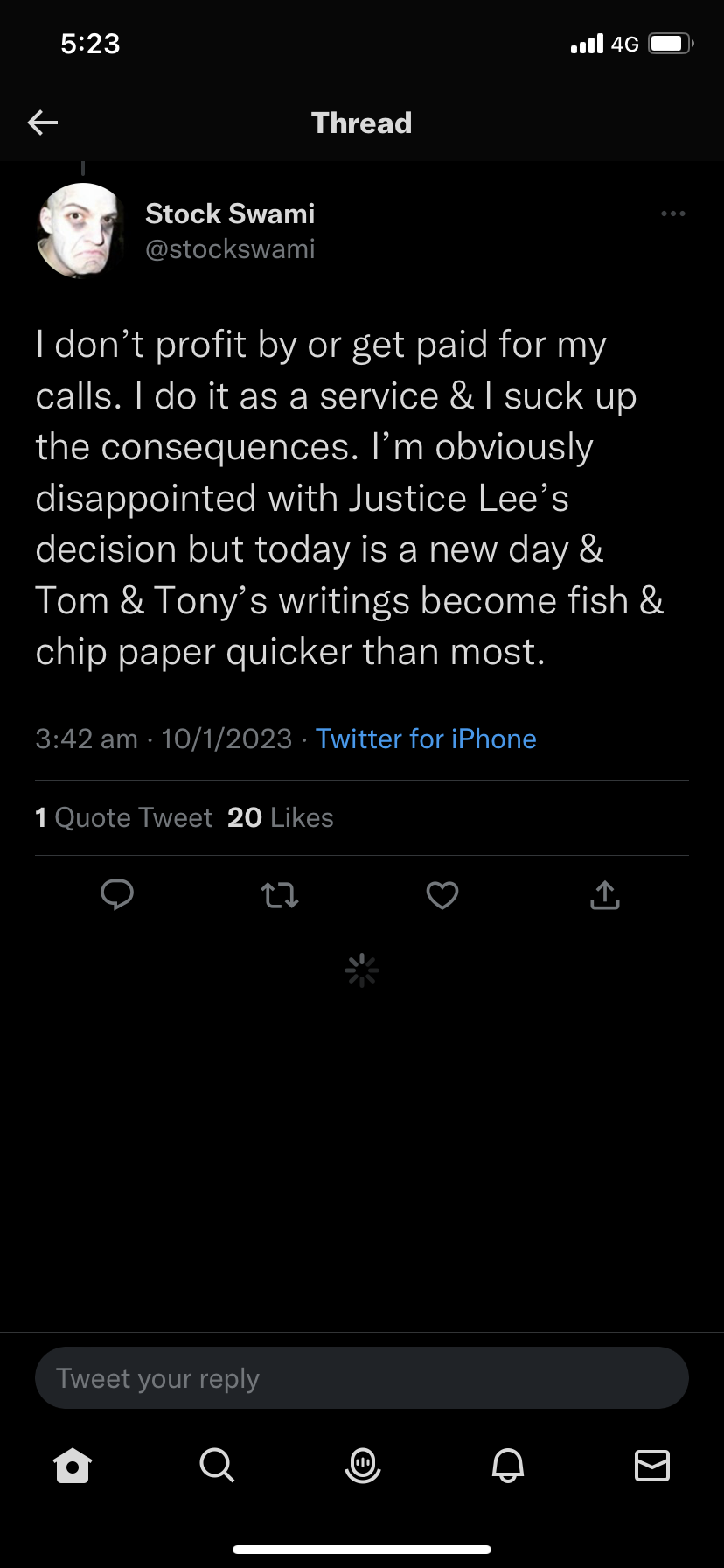Tap the @stockswami handle
Screen dimensions: 724x1568
coord(230,249)
